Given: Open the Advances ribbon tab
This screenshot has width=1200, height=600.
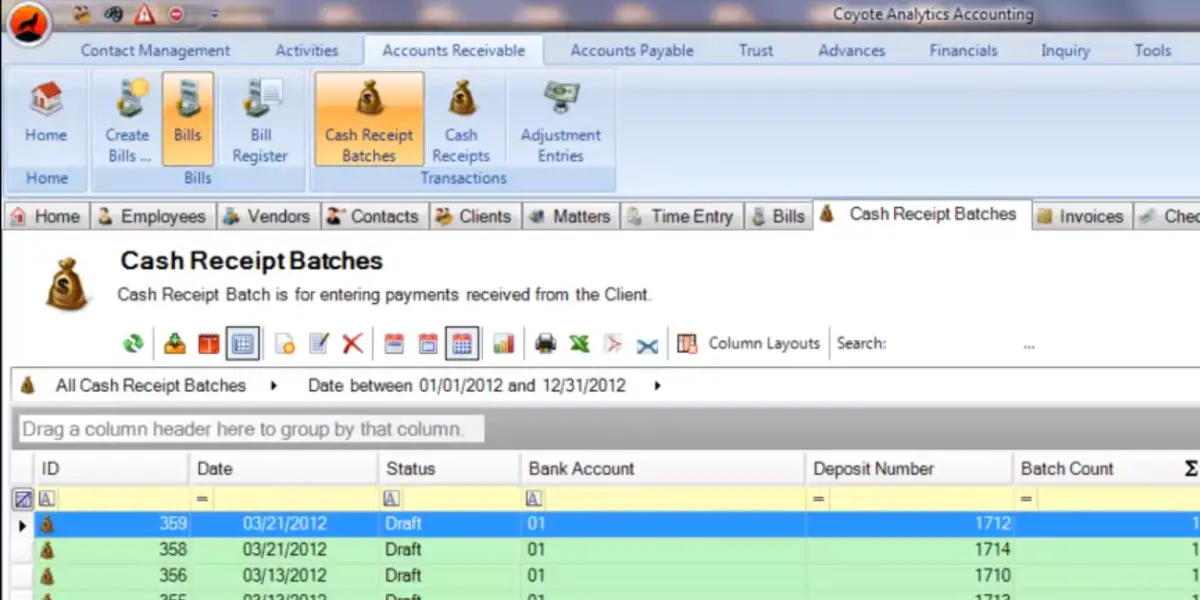Looking at the screenshot, I should 851,50.
